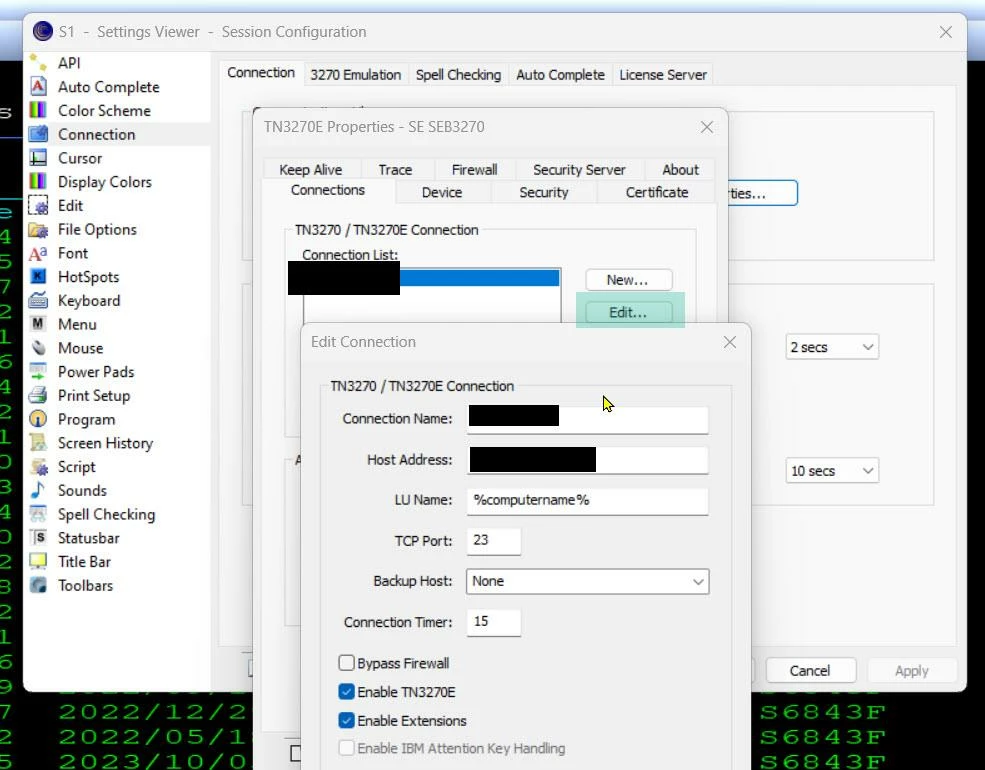The width and height of the screenshot is (985, 770).
Task: Click Cancel in Settings Viewer
Action: tap(810, 671)
